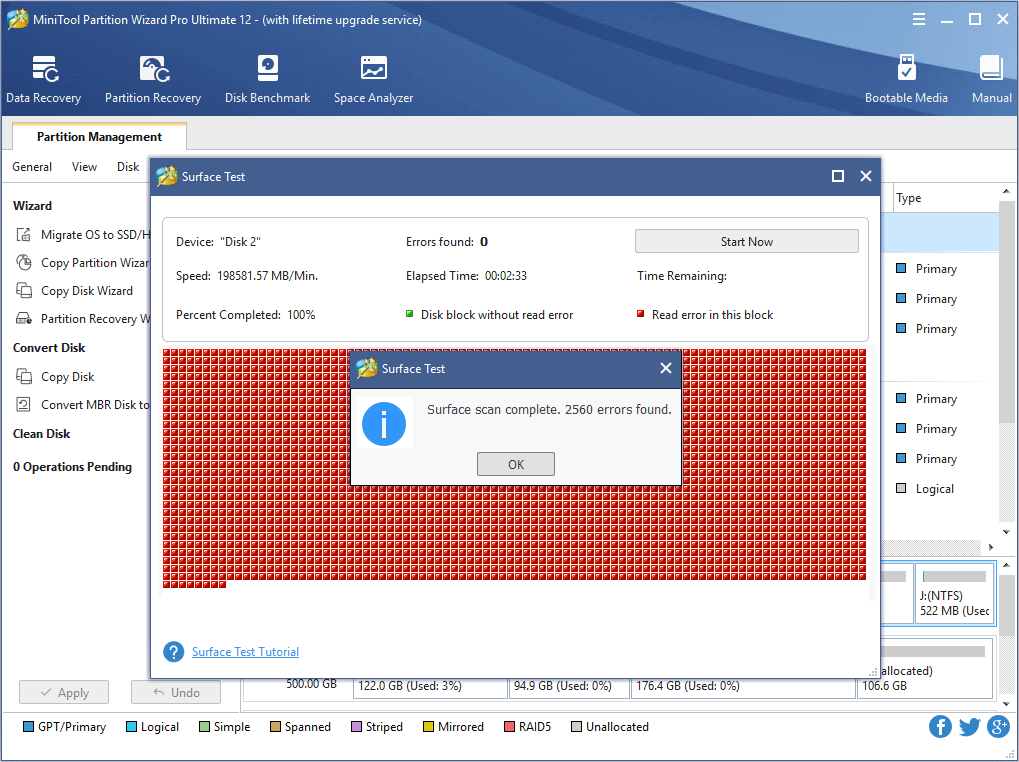Open the Disk menu
This screenshot has height=762, width=1019.
[x=127, y=167]
